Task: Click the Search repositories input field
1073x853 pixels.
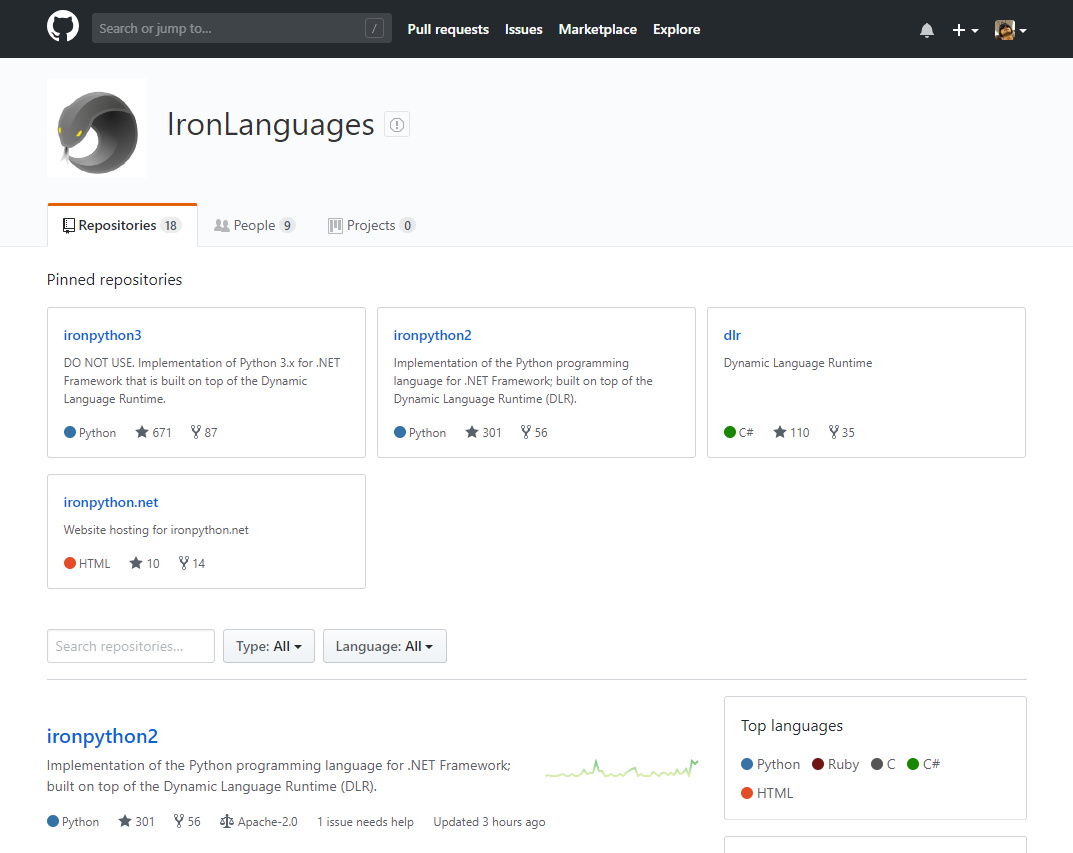Action: coord(131,646)
